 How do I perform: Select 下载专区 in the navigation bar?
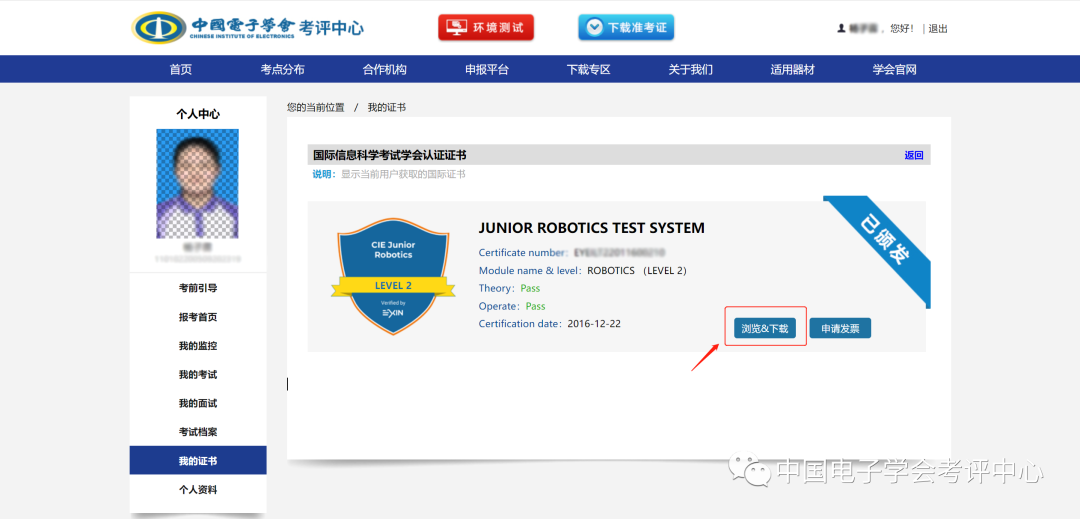(x=589, y=69)
